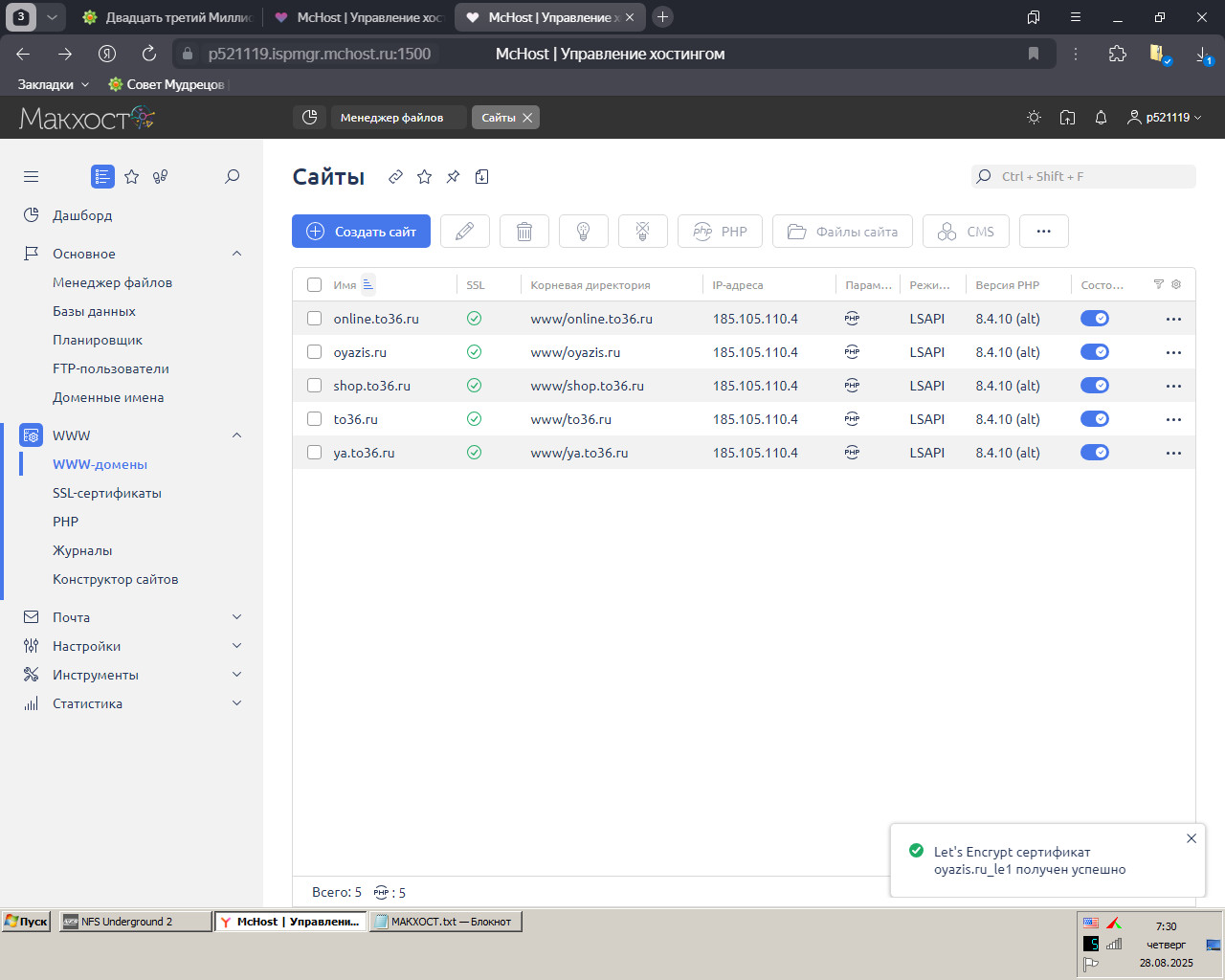Add Сайты page to favorites star
The height and width of the screenshot is (980, 1225).
pyautogui.click(x=424, y=176)
